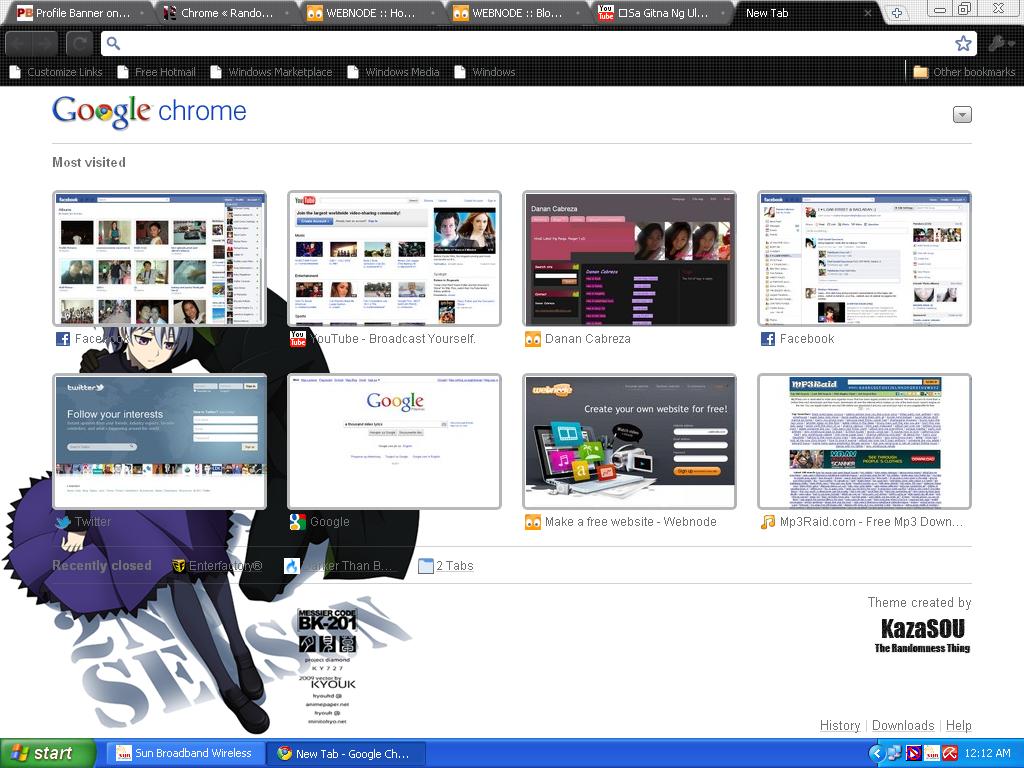Image resolution: width=1024 pixels, height=768 pixels.
Task: Click the Help link
Action: click(958, 726)
